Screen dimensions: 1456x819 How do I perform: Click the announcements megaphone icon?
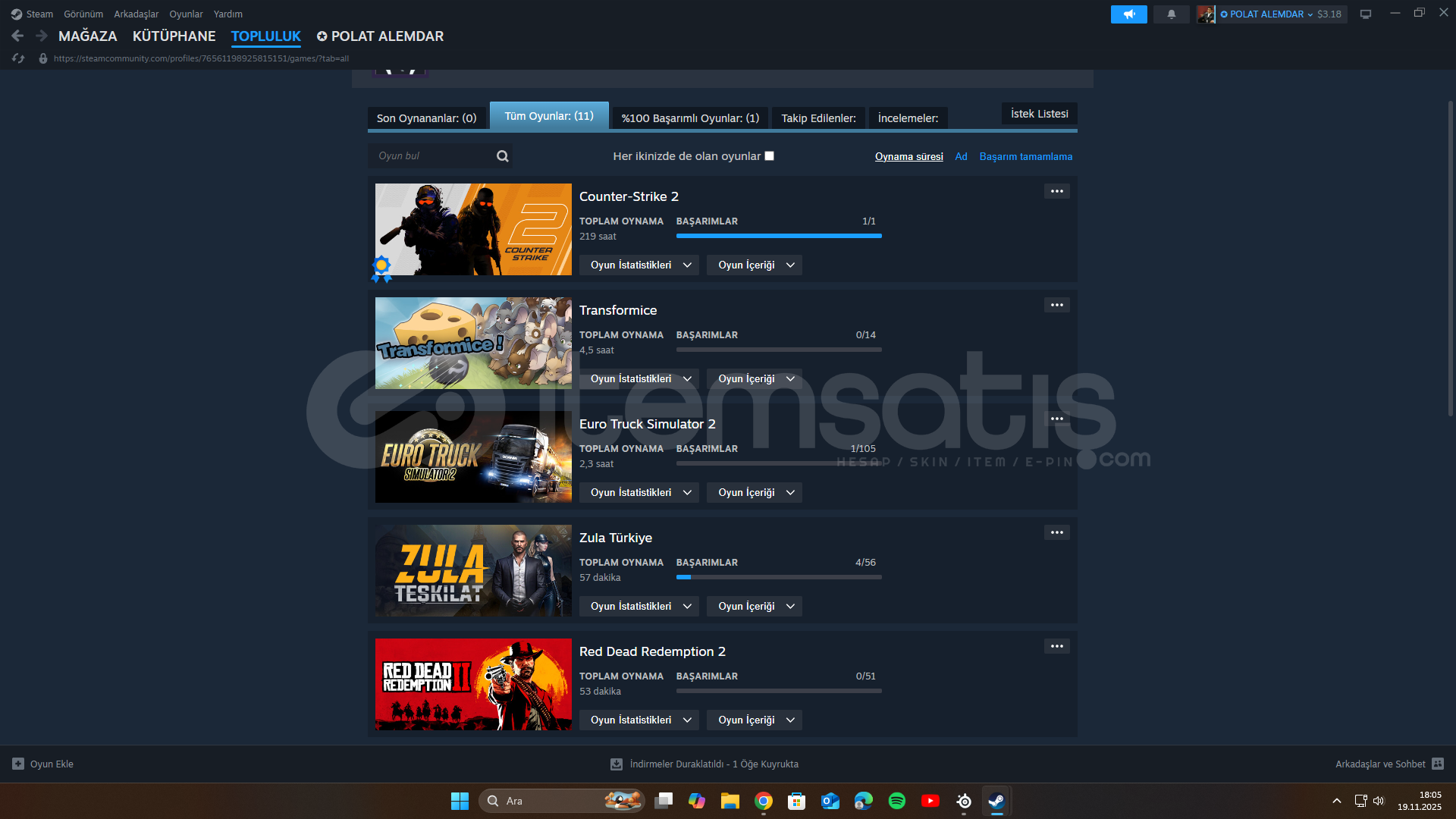(1128, 14)
